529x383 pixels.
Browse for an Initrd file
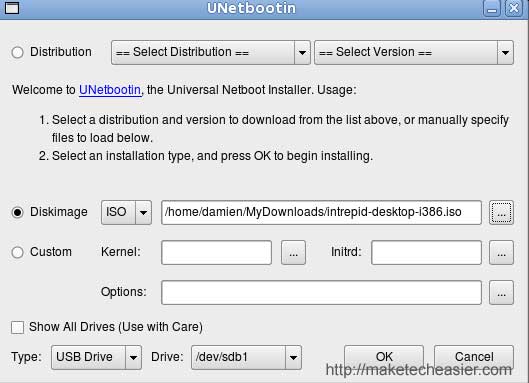coord(501,252)
